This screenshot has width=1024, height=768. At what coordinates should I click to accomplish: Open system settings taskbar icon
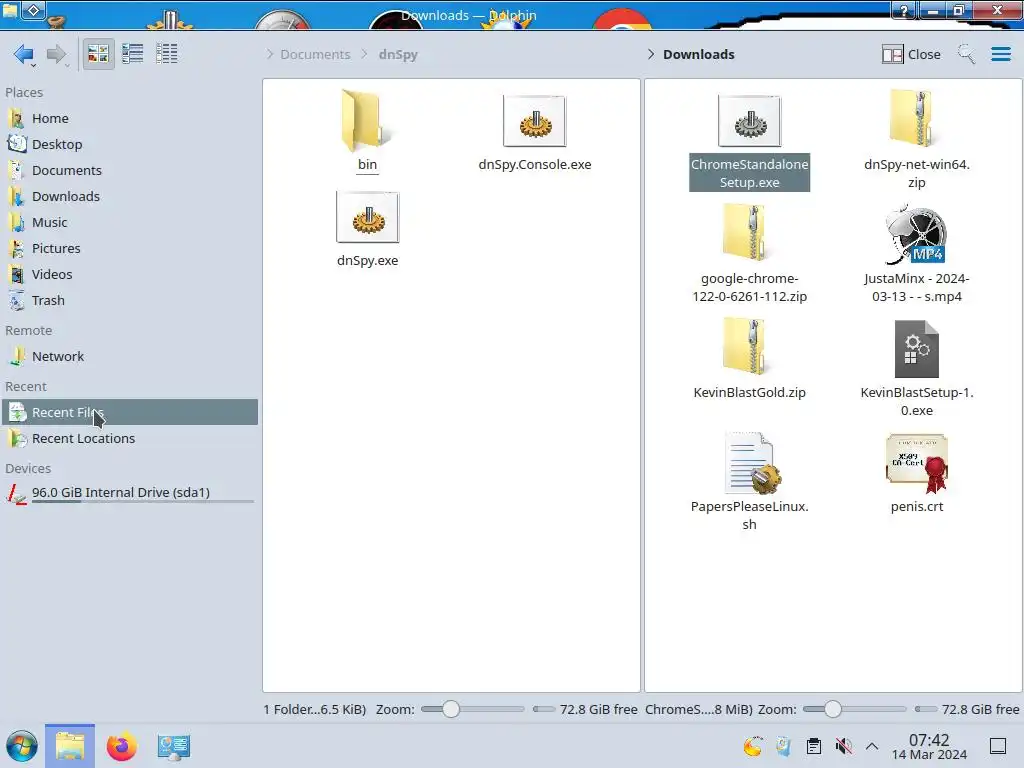[173, 746]
